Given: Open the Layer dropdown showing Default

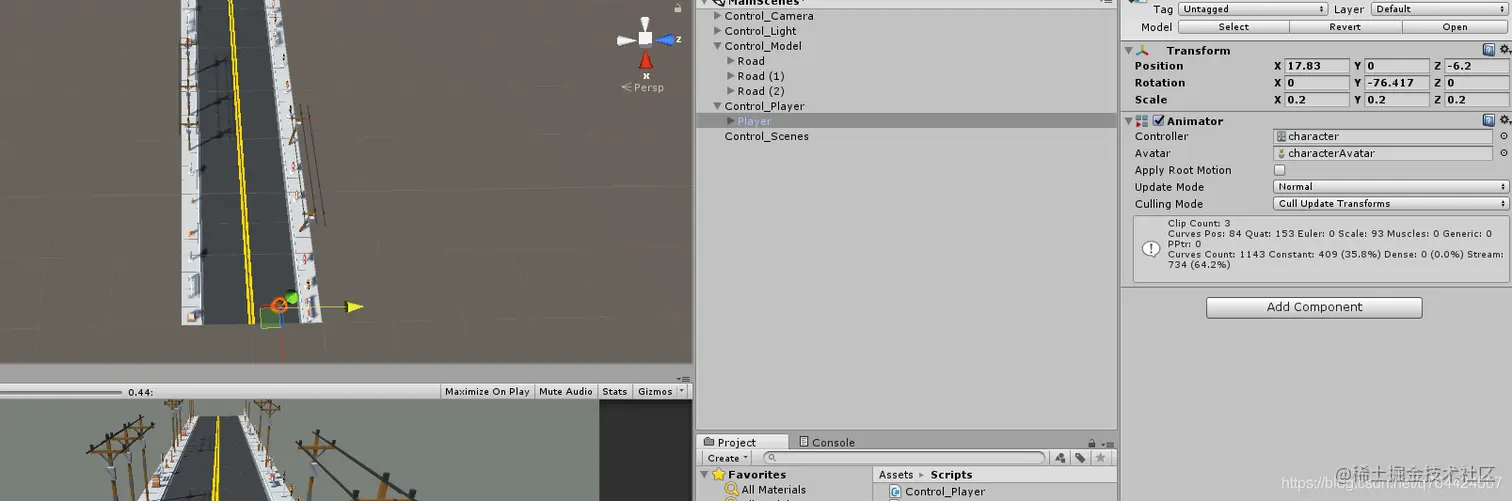Looking at the screenshot, I should point(1439,9).
